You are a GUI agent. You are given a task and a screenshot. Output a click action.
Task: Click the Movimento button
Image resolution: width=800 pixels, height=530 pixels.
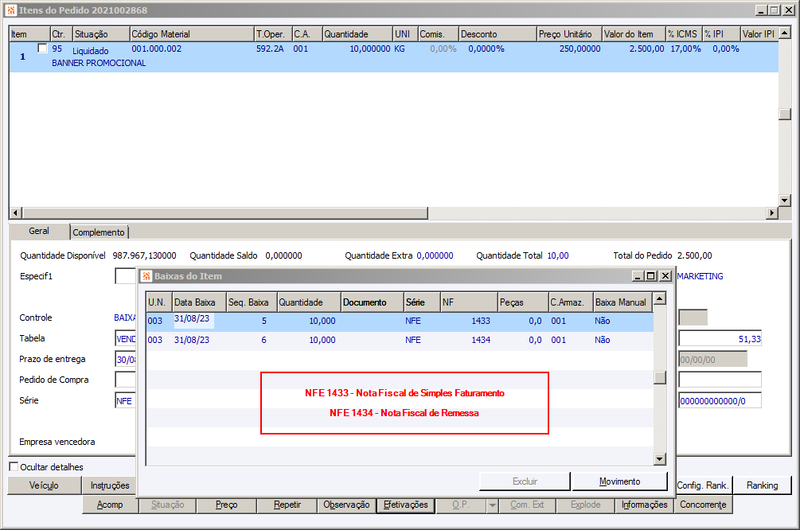(x=619, y=482)
